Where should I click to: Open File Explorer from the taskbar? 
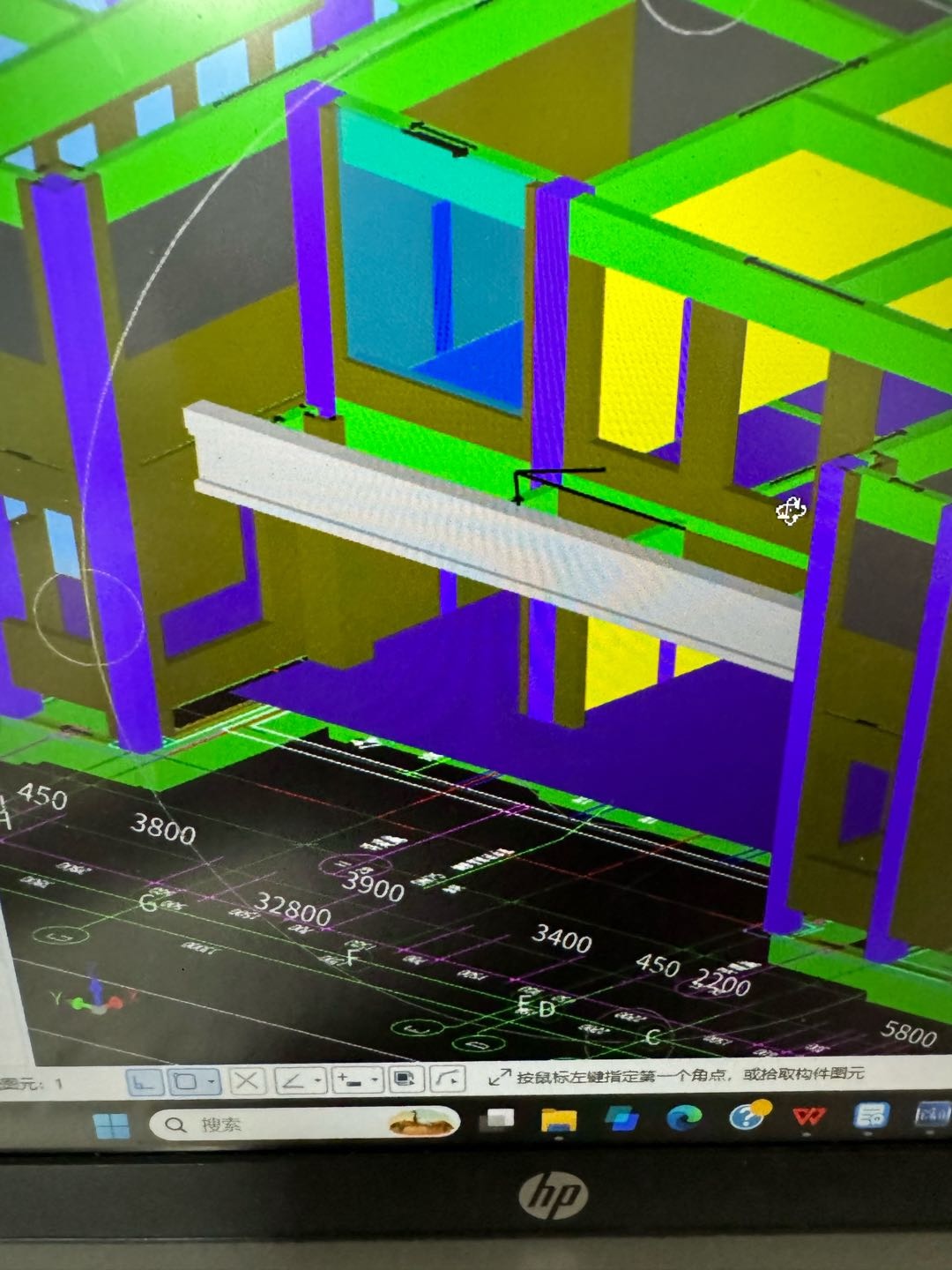click(559, 1119)
